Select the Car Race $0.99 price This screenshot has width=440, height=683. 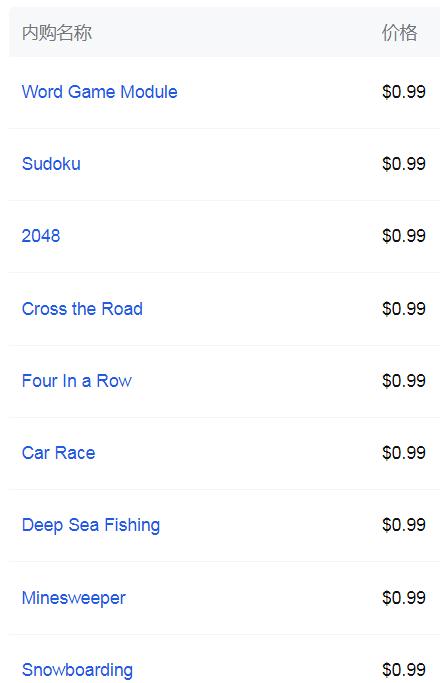click(x=404, y=453)
